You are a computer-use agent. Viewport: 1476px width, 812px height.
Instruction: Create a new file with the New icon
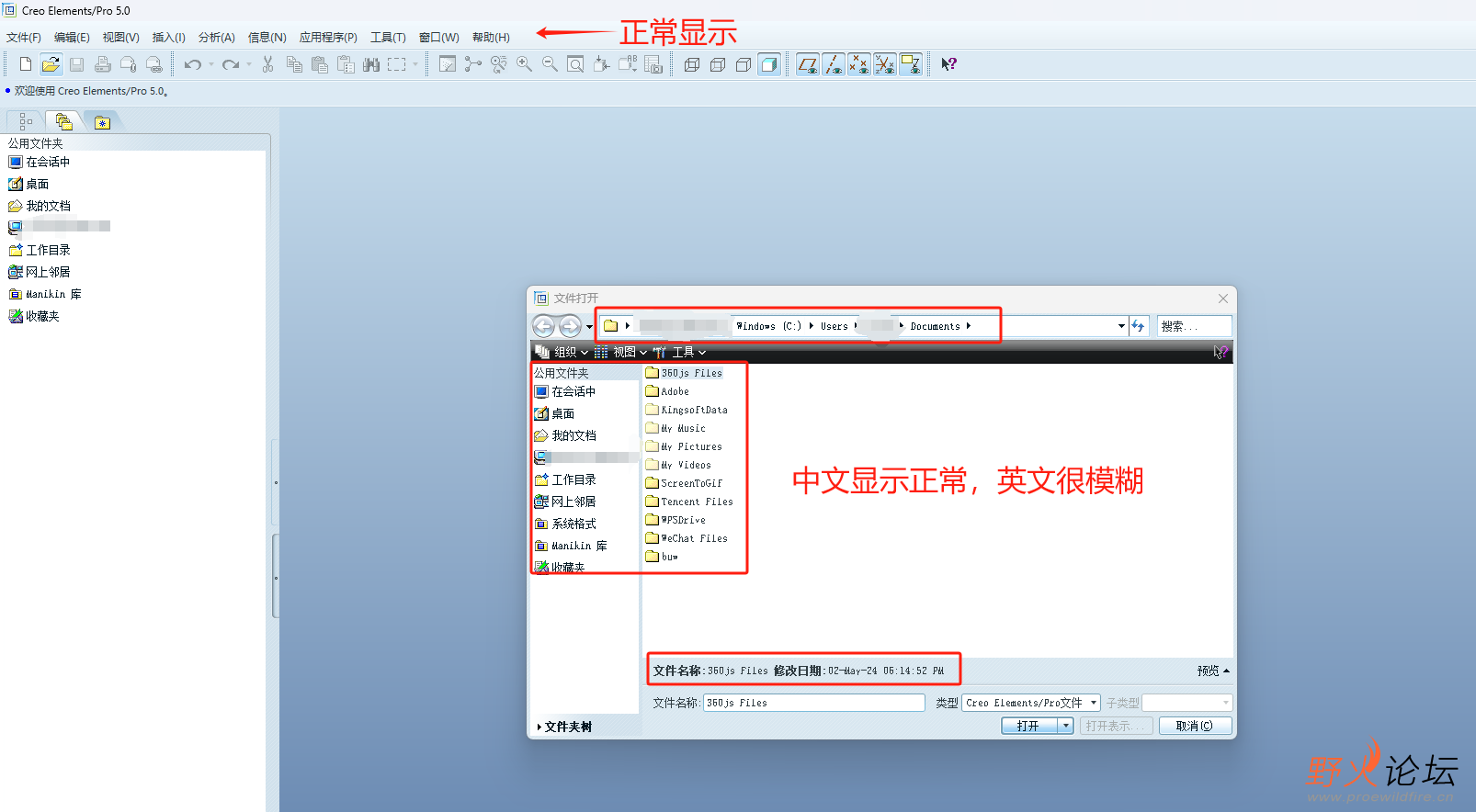point(25,64)
